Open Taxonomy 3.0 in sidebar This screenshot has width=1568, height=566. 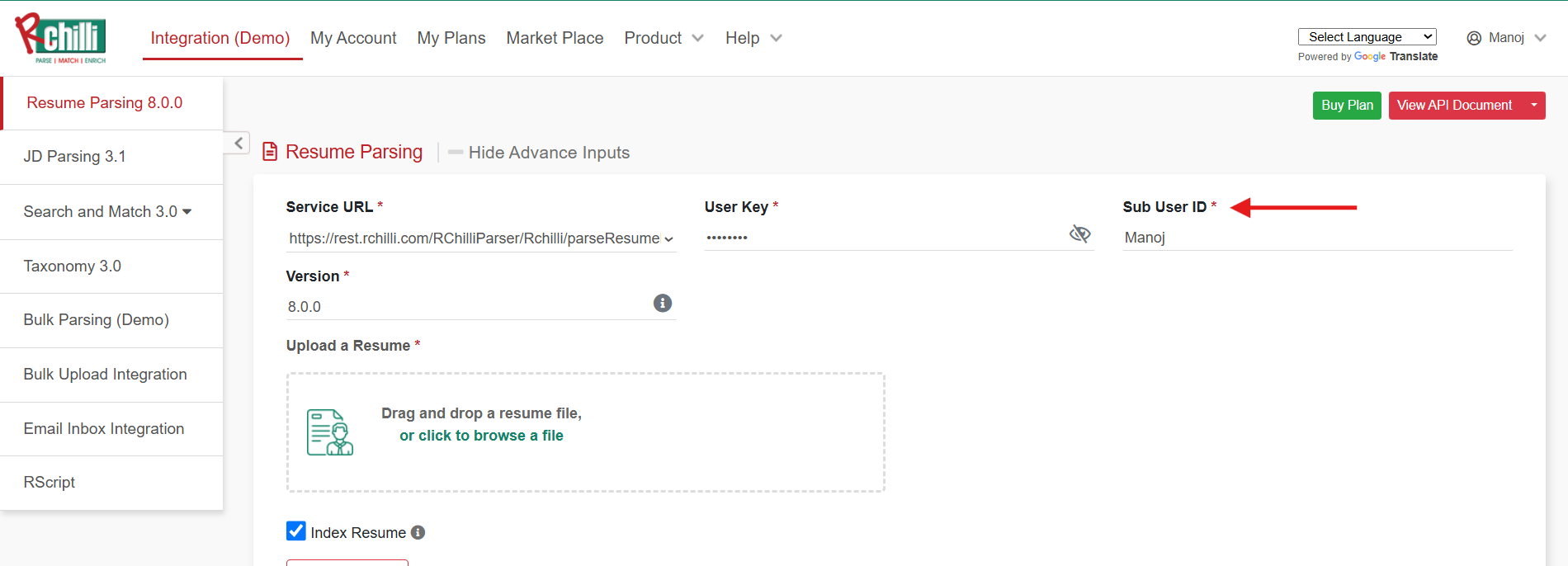point(111,266)
